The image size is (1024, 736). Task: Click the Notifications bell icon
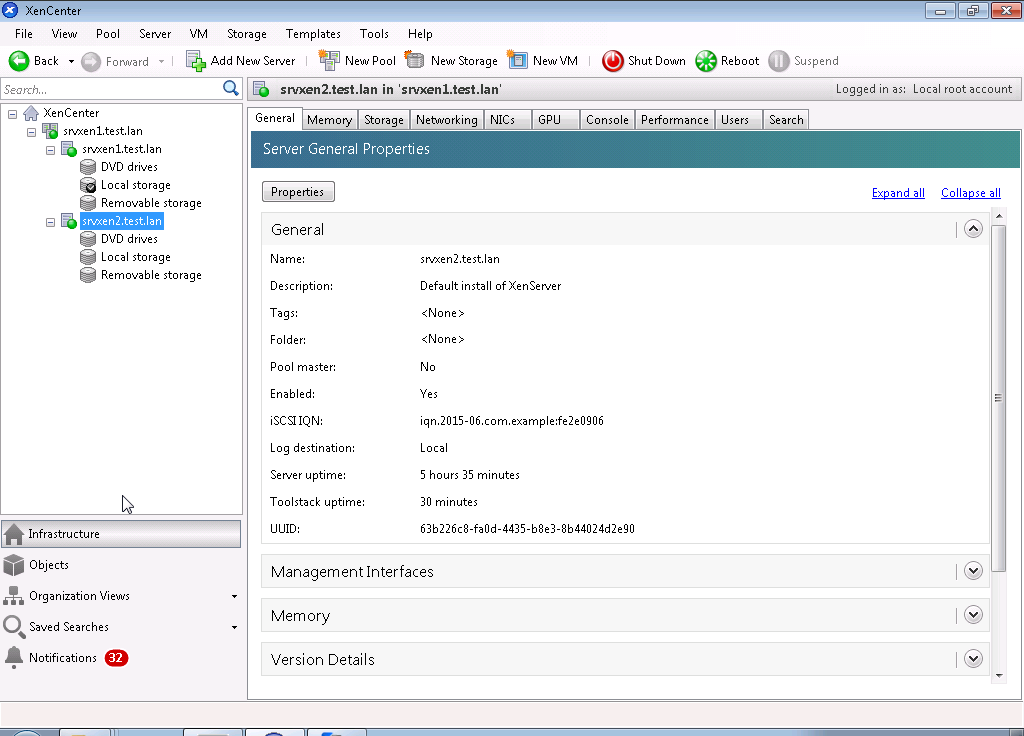(x=14, y=658)
